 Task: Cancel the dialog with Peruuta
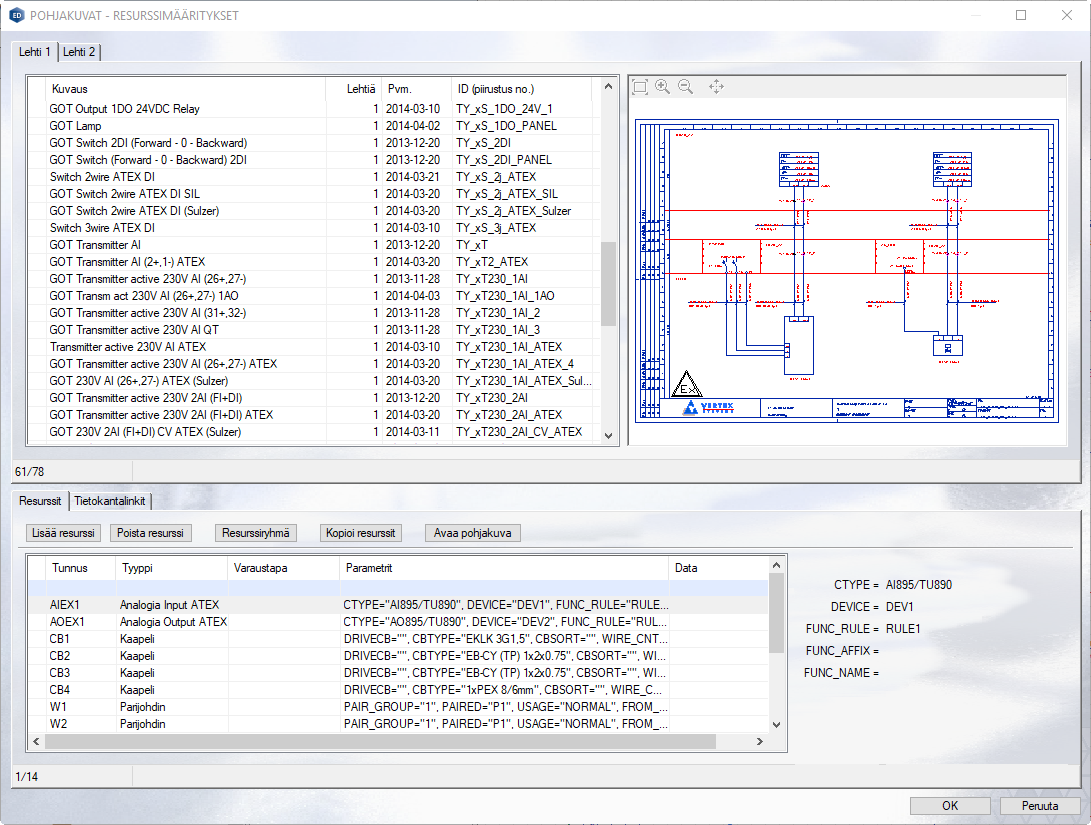tap(1040, 806)
